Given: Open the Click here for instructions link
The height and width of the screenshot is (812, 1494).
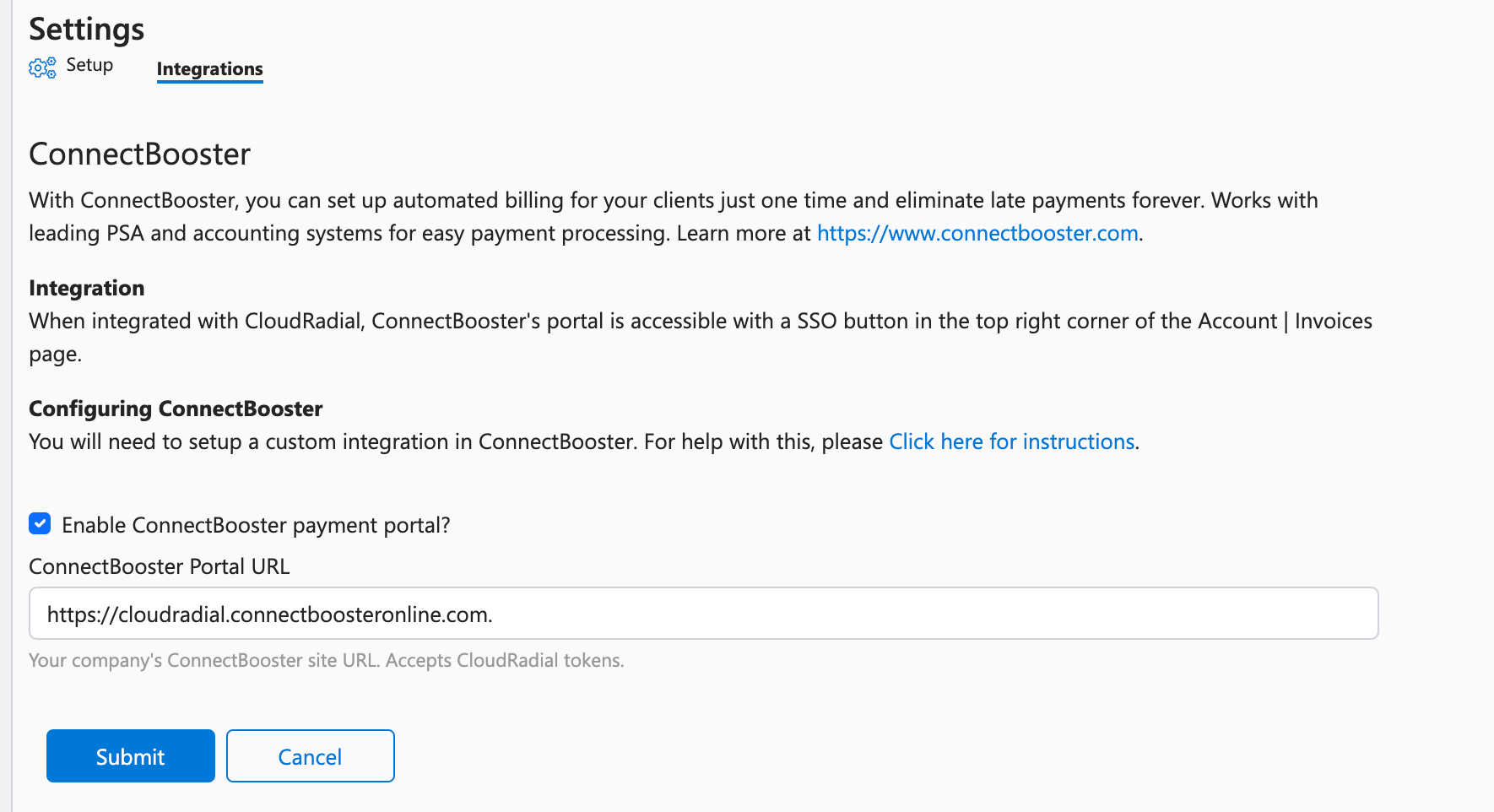Looking at the screenshot, I should coord(1012,441).
